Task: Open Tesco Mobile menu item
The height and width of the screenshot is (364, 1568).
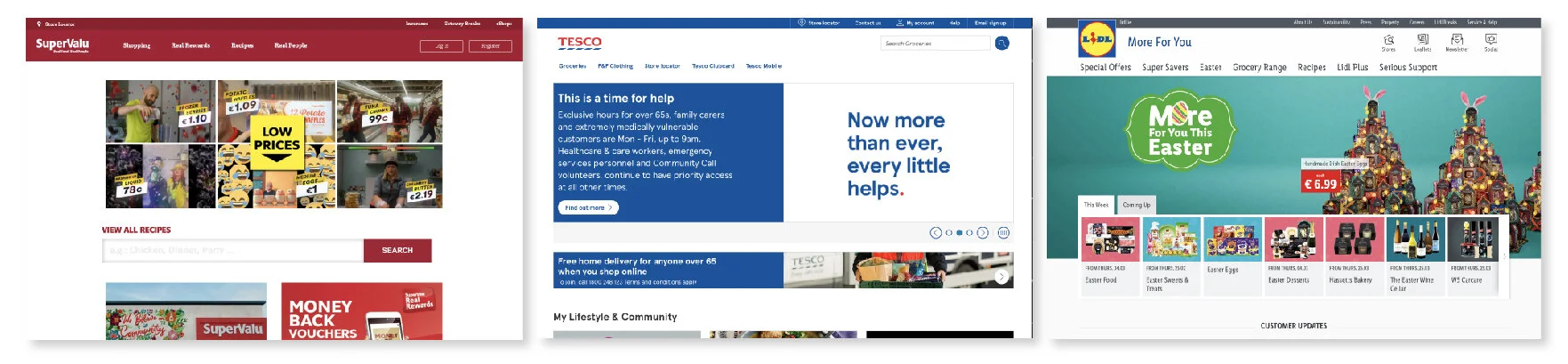Action: point(764,66)
